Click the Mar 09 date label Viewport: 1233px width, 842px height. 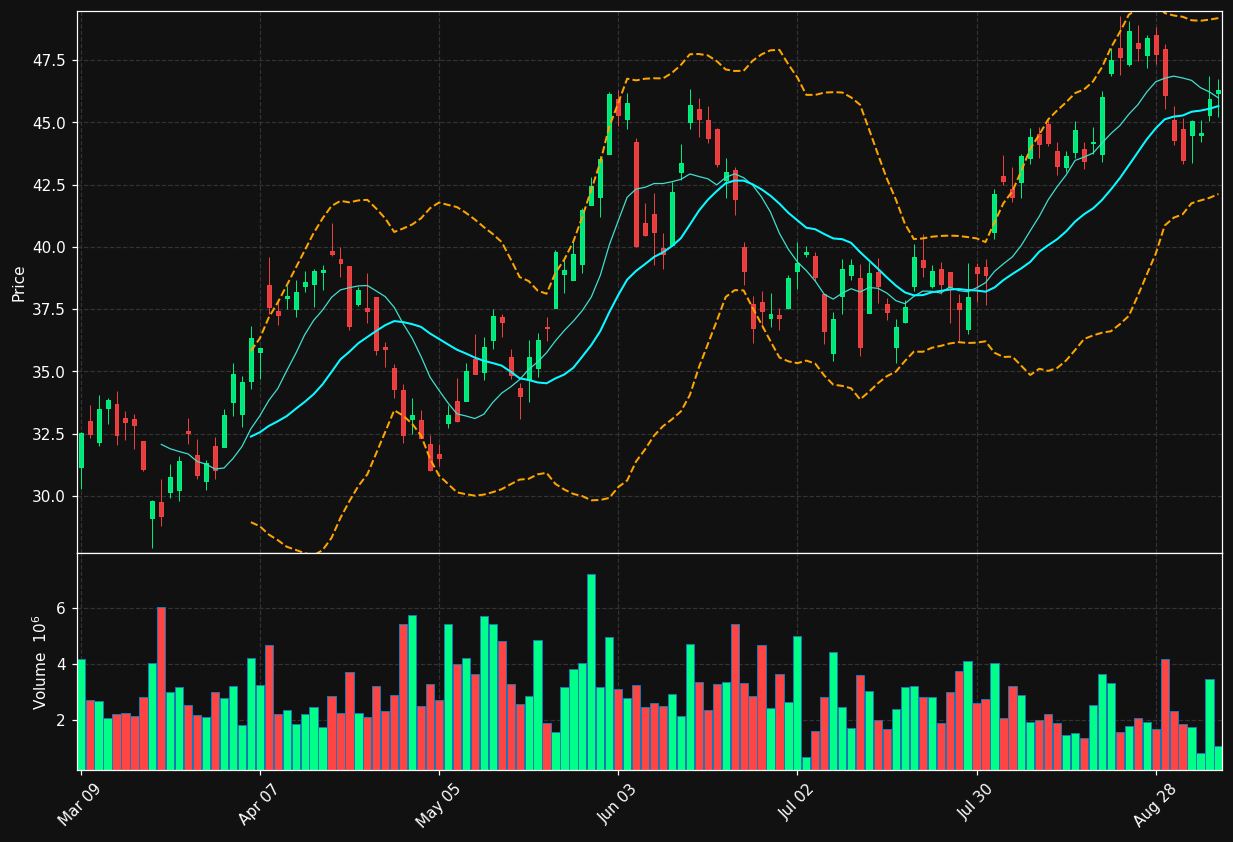point(78,804)
